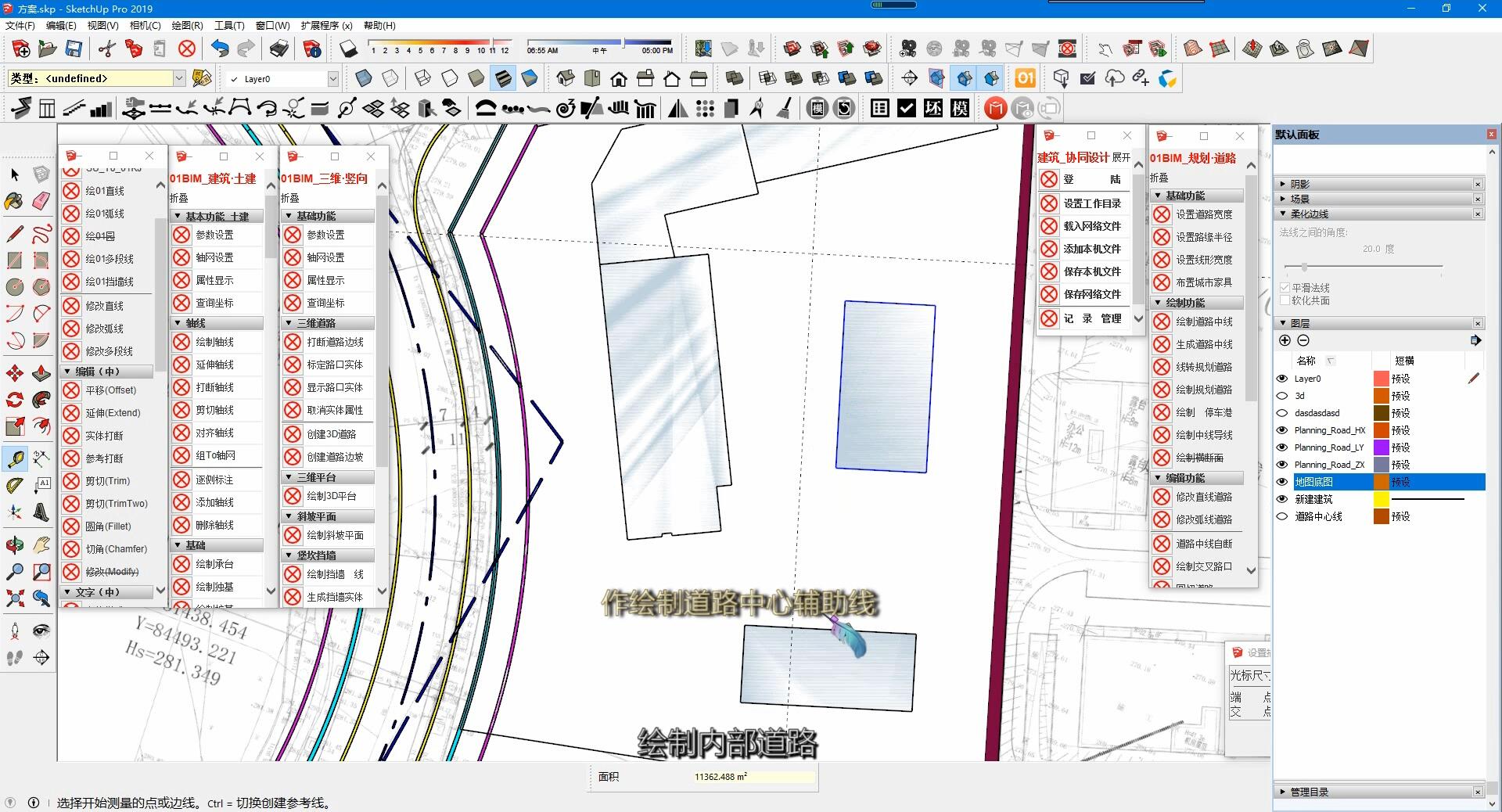Screen dimensions: 1502x812
Task: Click the Save floppy disk icon
Action: 74,49
